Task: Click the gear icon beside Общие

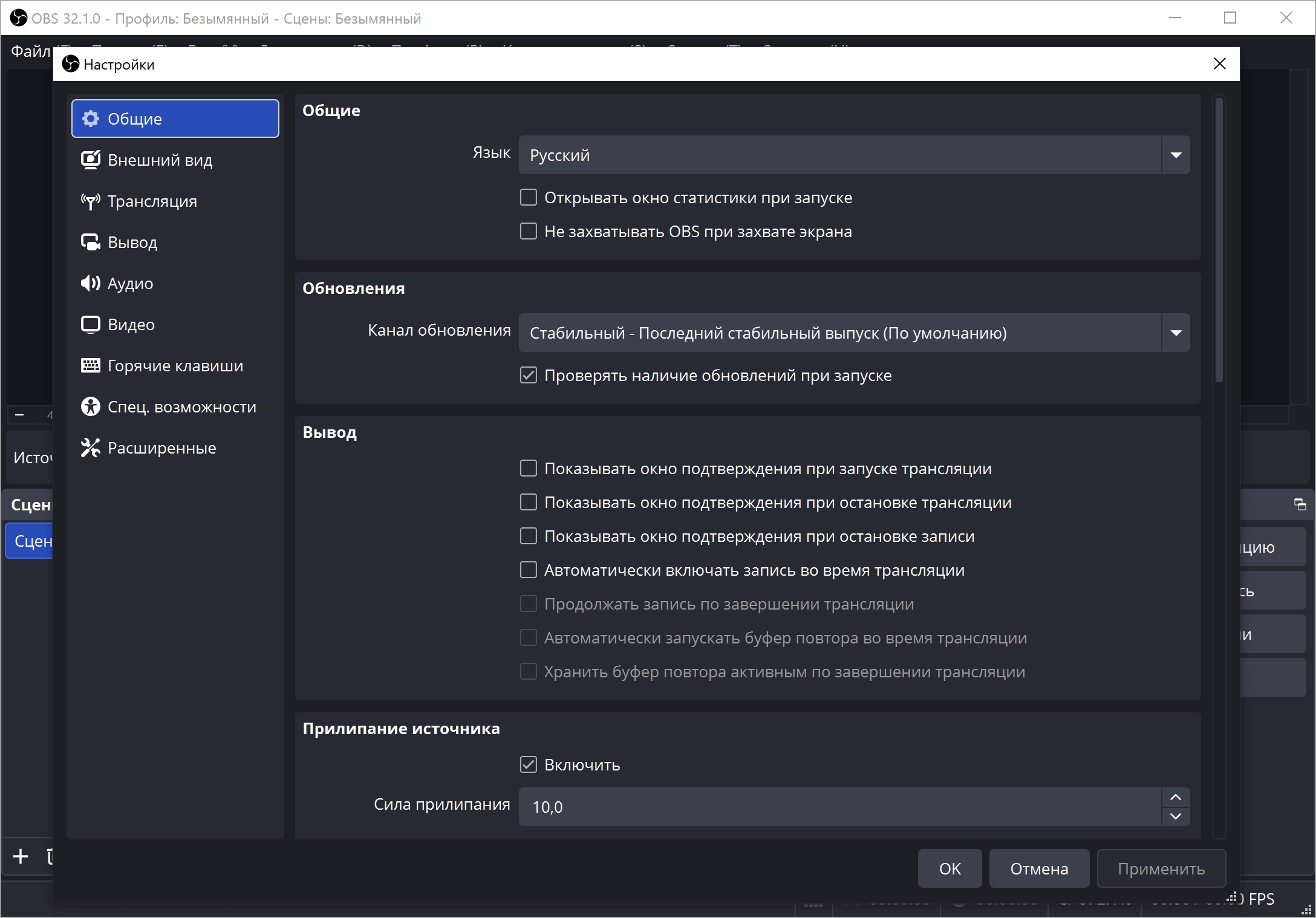Action: click(91, 119)
